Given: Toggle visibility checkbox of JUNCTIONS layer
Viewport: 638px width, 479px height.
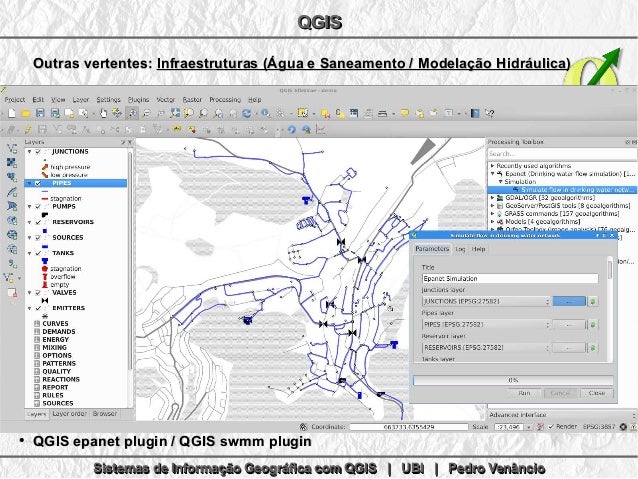Looking at the screenshot, I should pos(37,152).
